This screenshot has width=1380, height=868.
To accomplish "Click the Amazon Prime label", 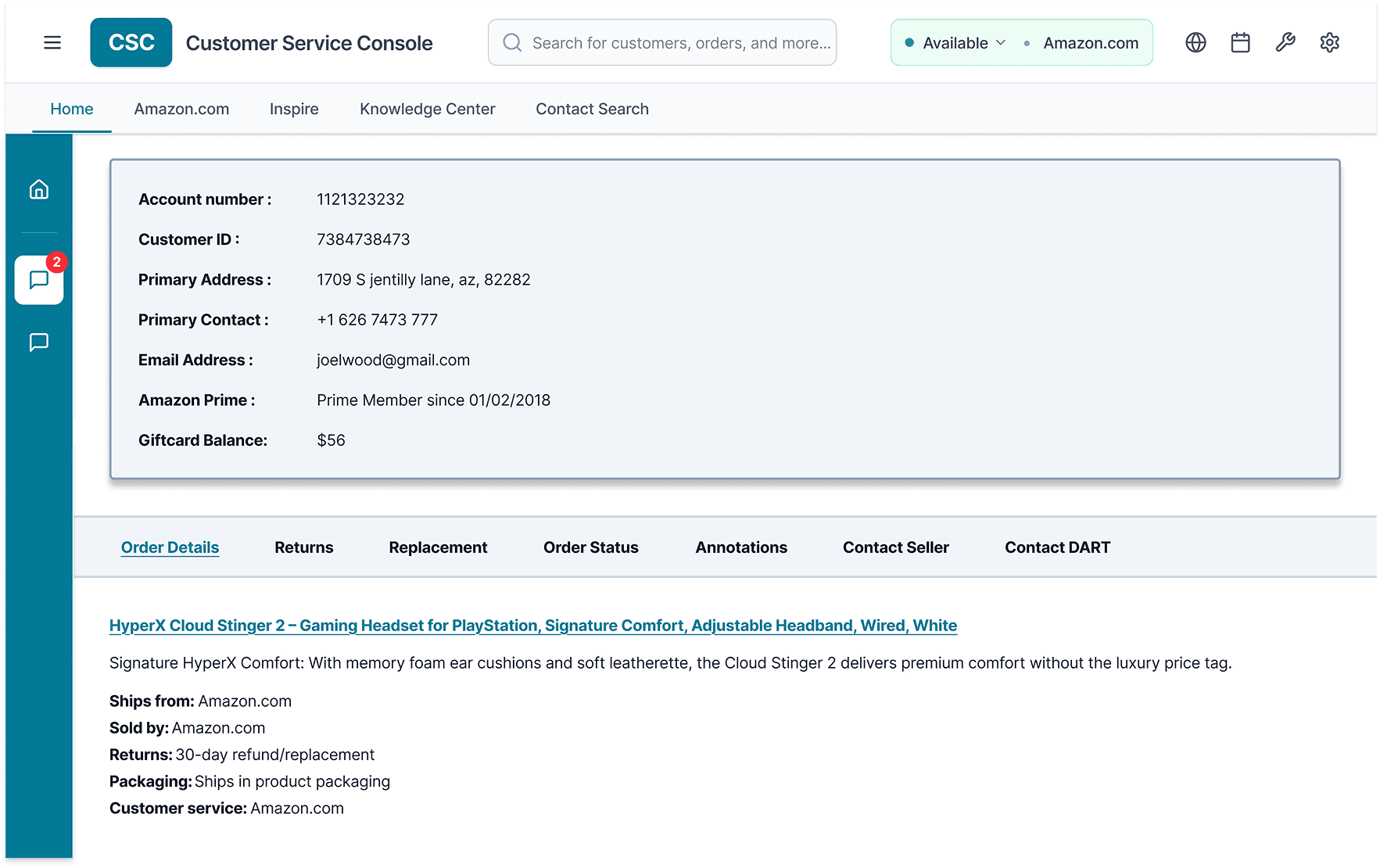I will pyautogui.click(x=196, y=400).
